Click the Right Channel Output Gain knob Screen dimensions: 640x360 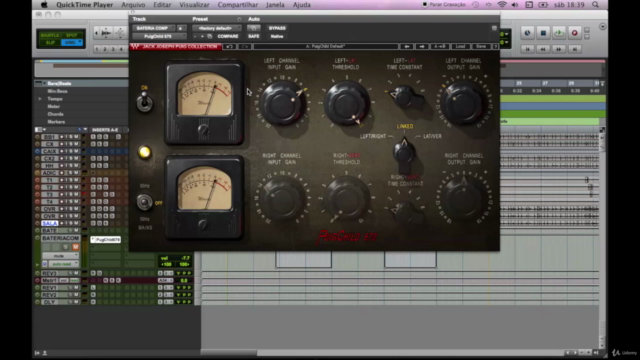463,199
